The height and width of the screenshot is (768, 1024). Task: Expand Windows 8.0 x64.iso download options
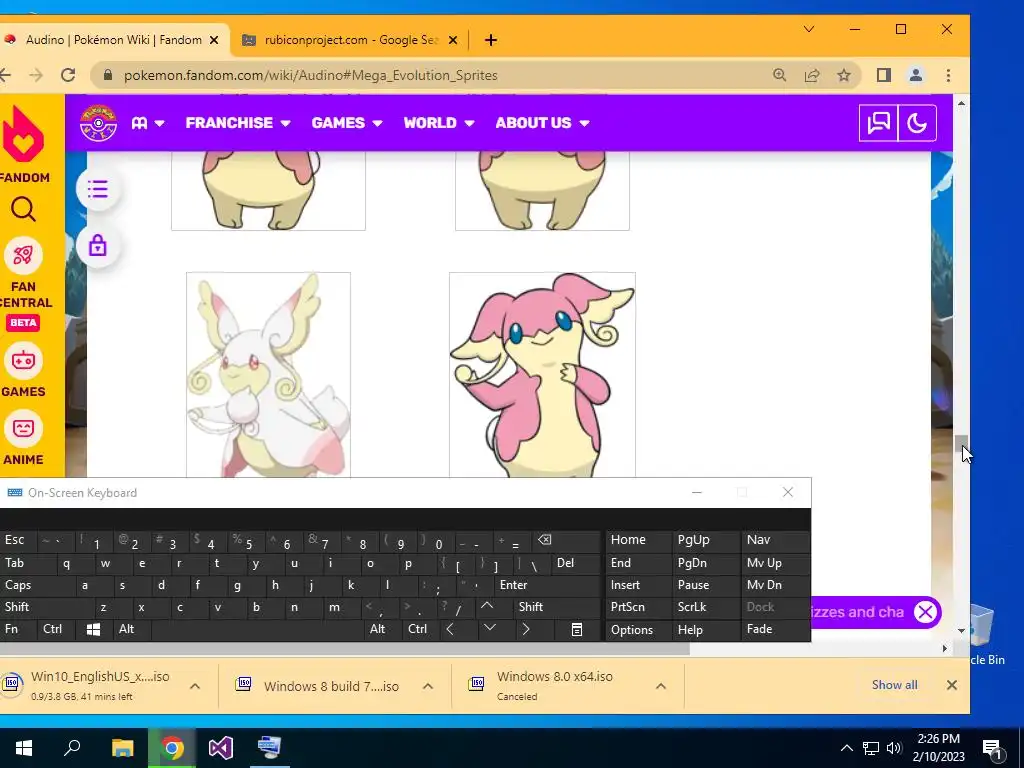661,686
